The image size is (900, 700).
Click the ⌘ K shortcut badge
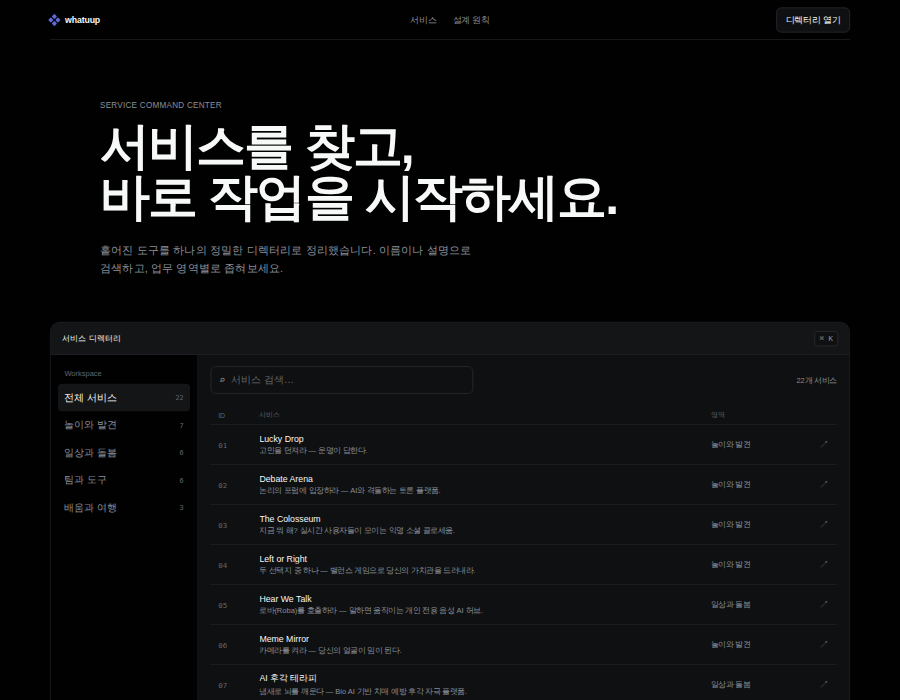826,339
